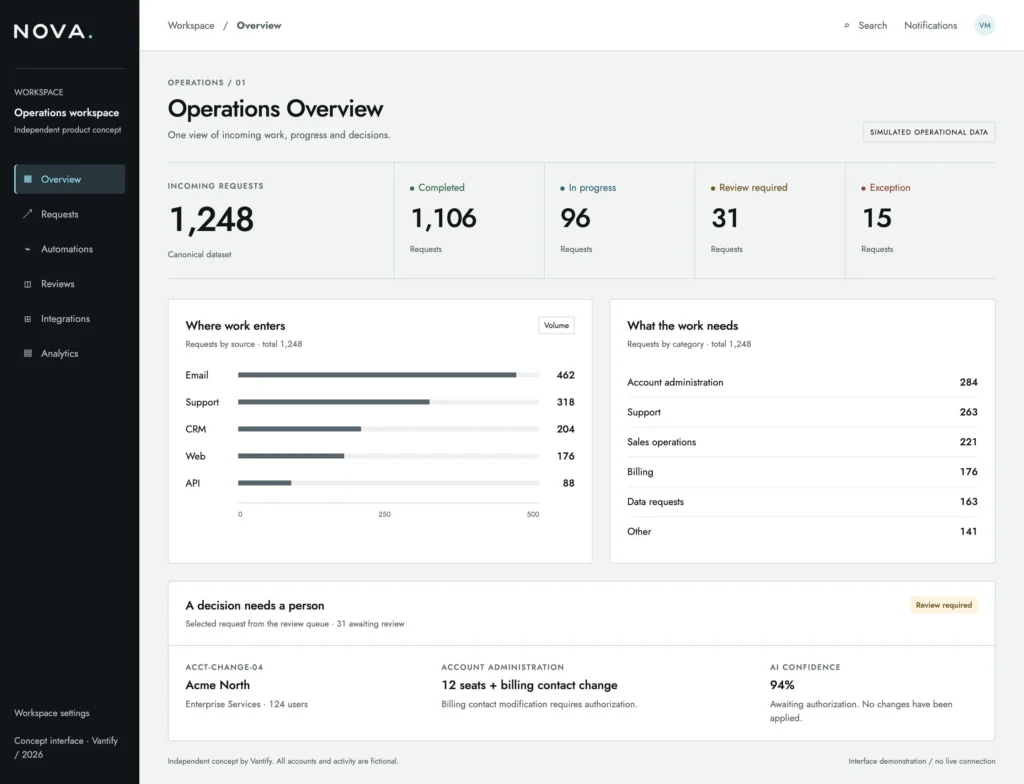Image resolution: width=1024 pixels, height=784 pixels.
Task: Click the Email volume bar
Action: [x=377, y=375]
